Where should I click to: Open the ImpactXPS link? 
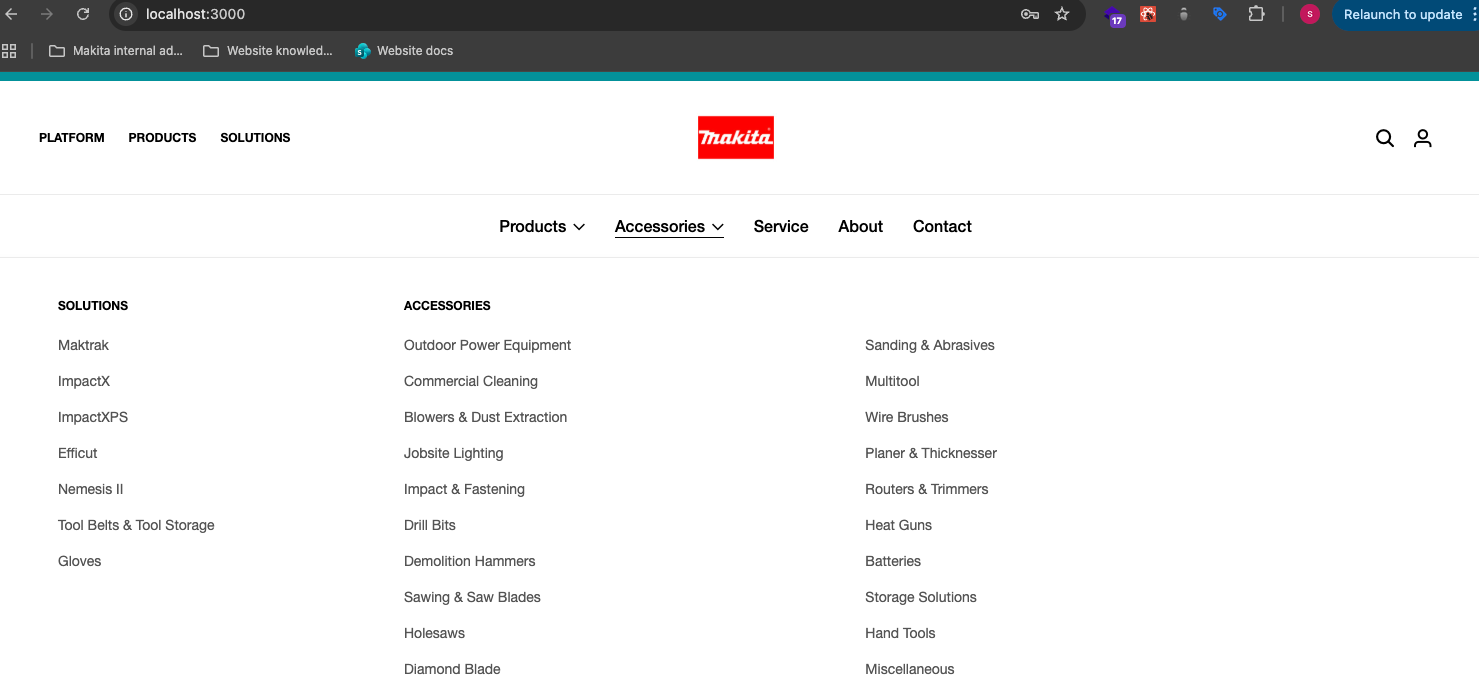93,417
